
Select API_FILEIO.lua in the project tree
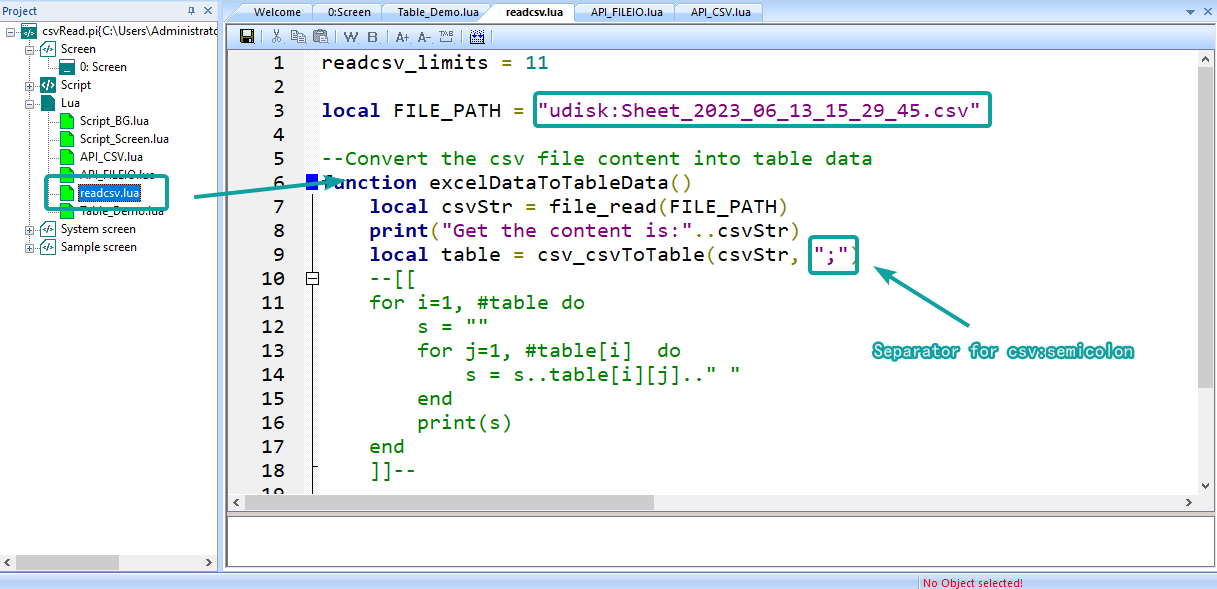click(x=114, y=174)
